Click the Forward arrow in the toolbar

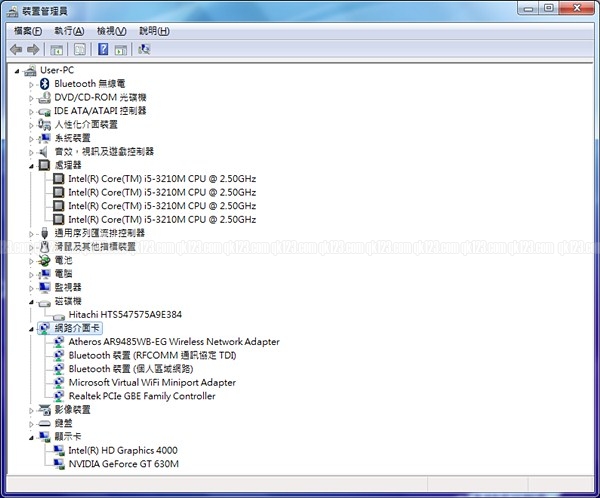(x=34, y=49)
